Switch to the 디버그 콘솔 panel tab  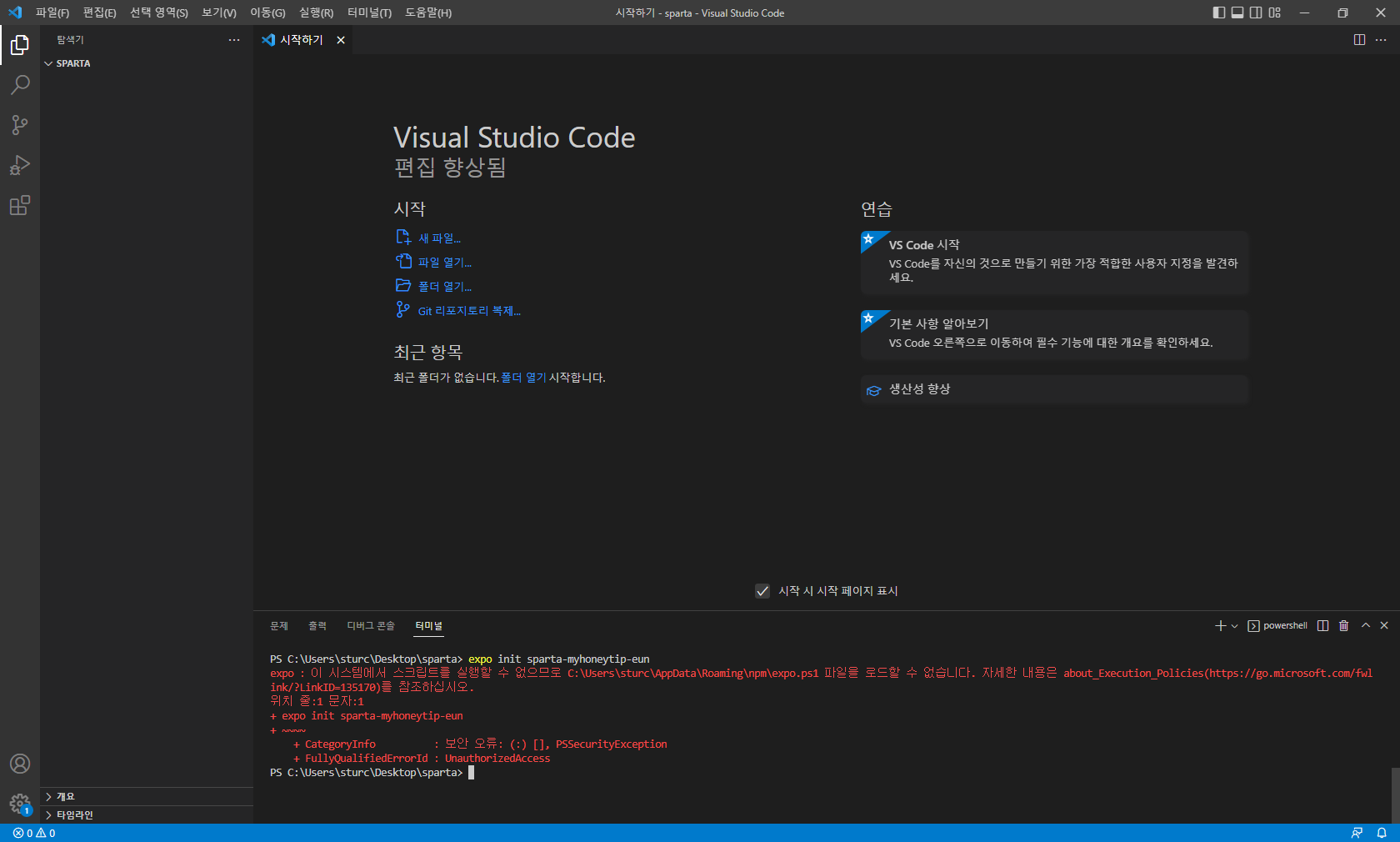click(x=371, y=626)
